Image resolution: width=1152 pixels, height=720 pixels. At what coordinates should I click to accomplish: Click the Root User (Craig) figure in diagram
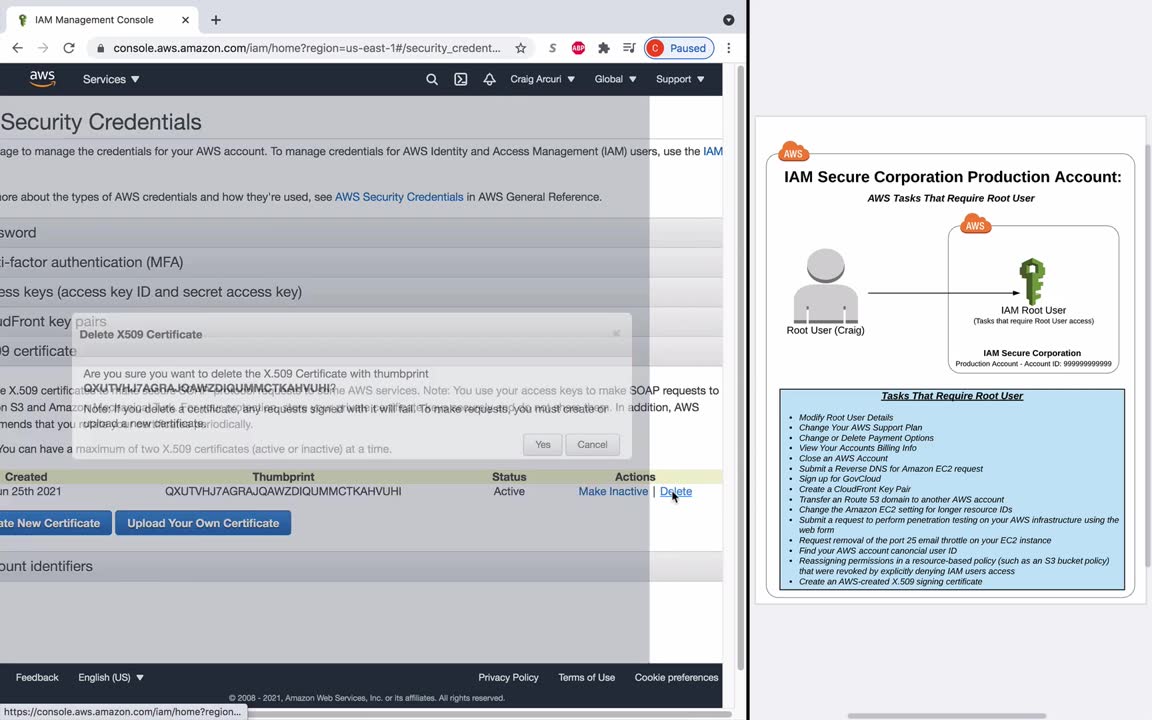click(x=825, y=286)
